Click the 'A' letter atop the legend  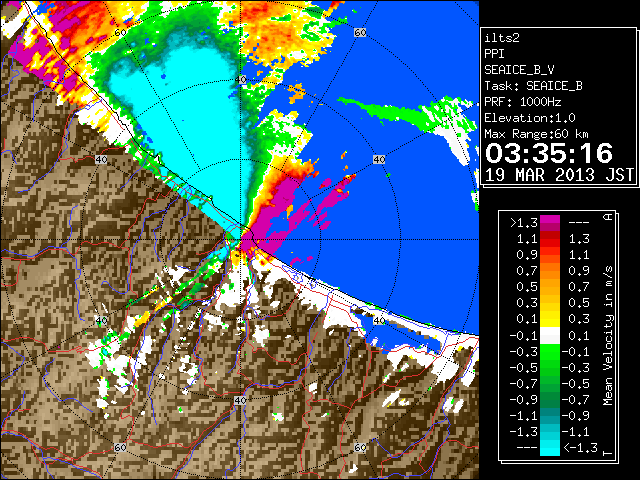(608, 217)
